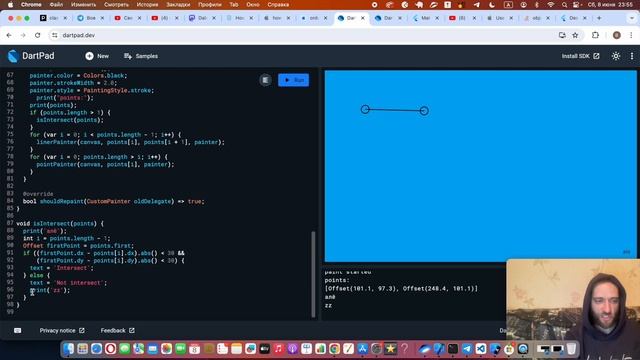Click code line 'bool shouldRepaint' on line 84
640x360 pixels.
click(x=113, y=201)
